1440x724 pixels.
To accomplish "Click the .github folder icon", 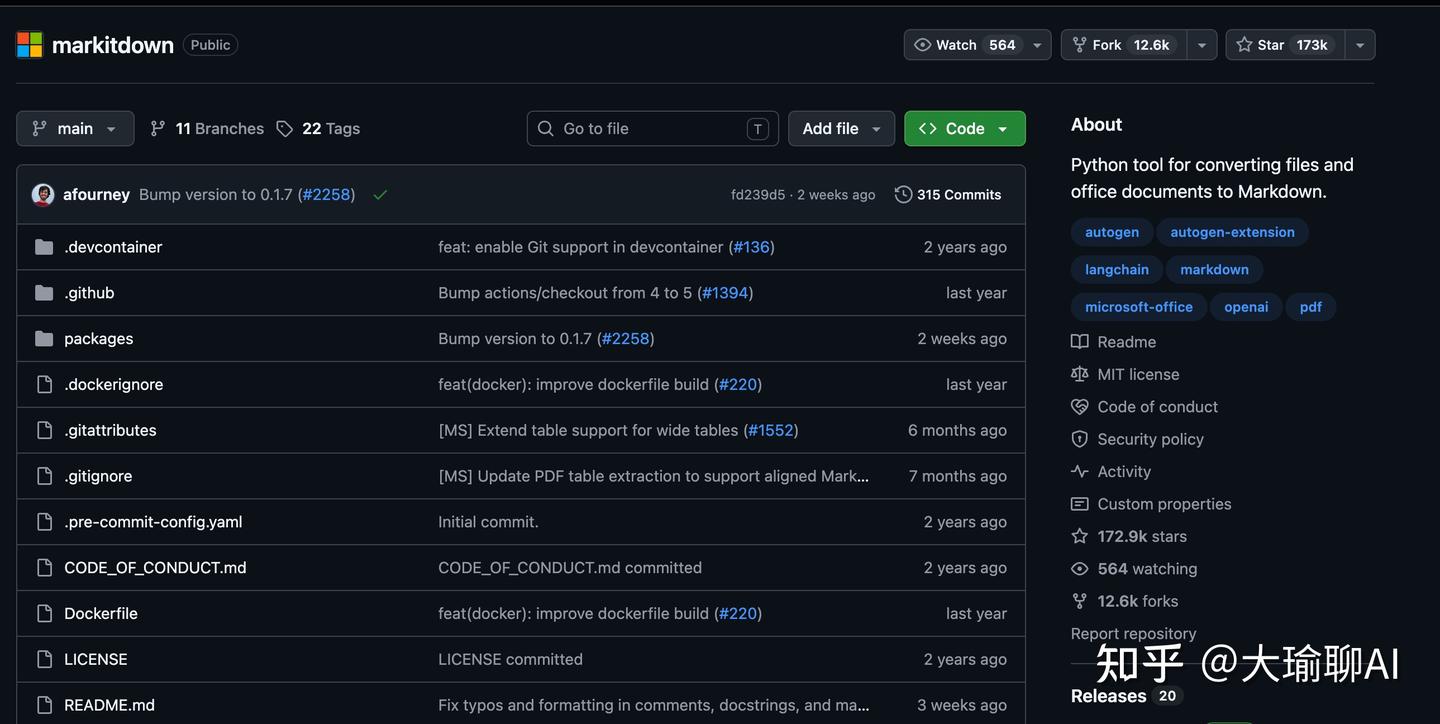I will pyautogui.click(x=44, y=293).
